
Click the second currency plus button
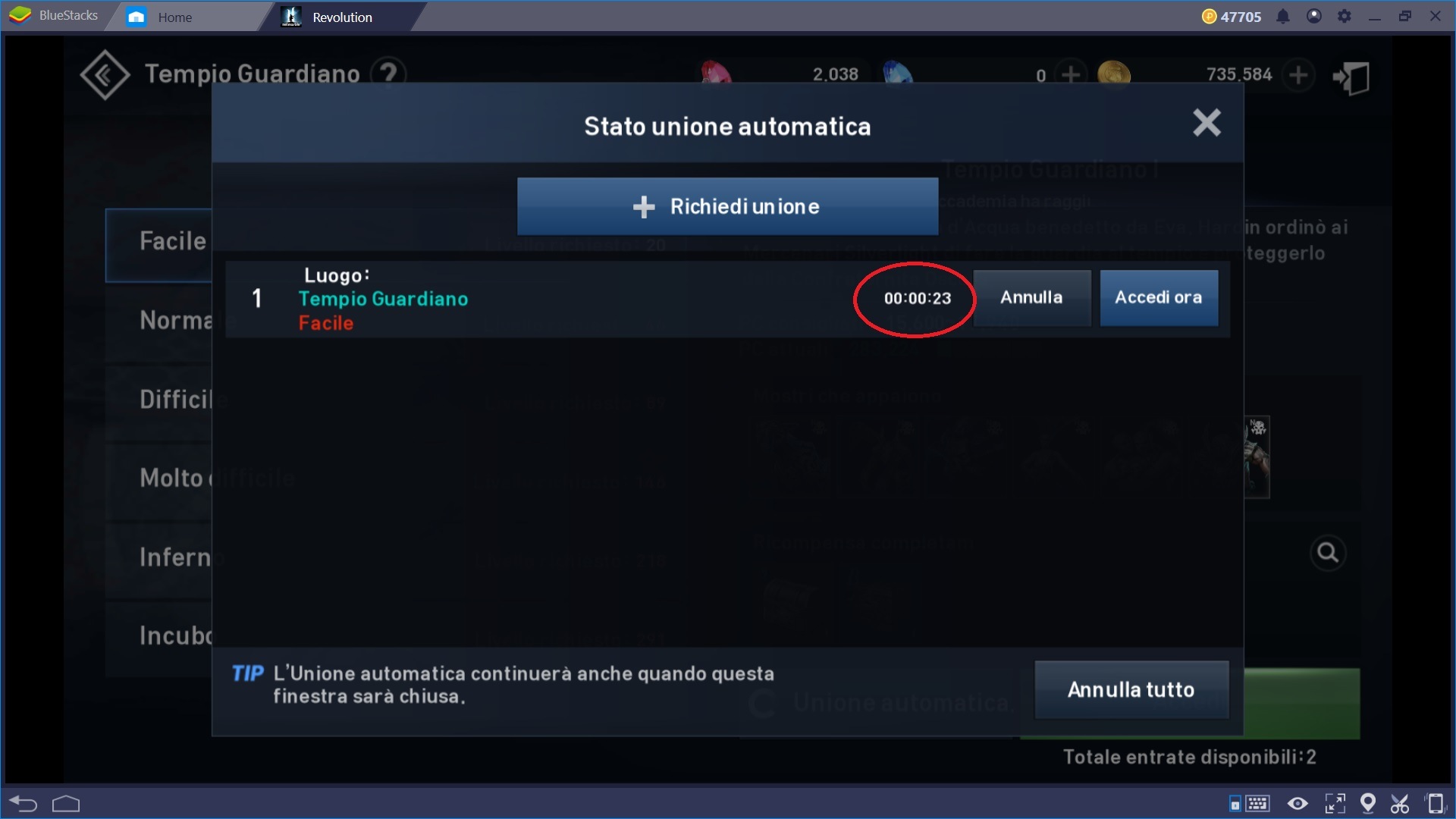click(x=1298, y=75)
